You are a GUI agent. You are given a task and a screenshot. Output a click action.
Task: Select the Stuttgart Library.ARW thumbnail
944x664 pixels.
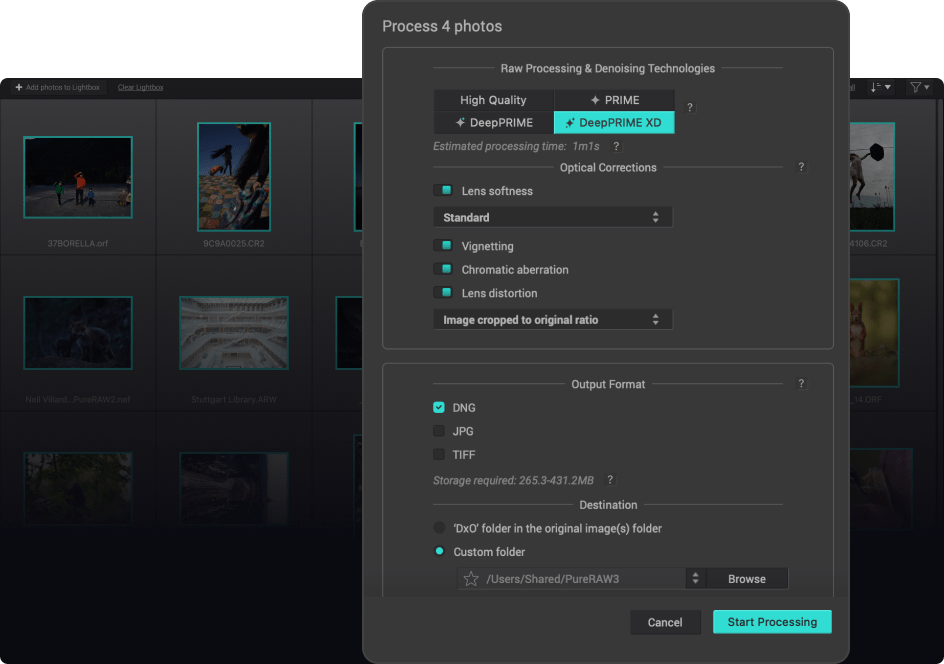tap(234, 333)
